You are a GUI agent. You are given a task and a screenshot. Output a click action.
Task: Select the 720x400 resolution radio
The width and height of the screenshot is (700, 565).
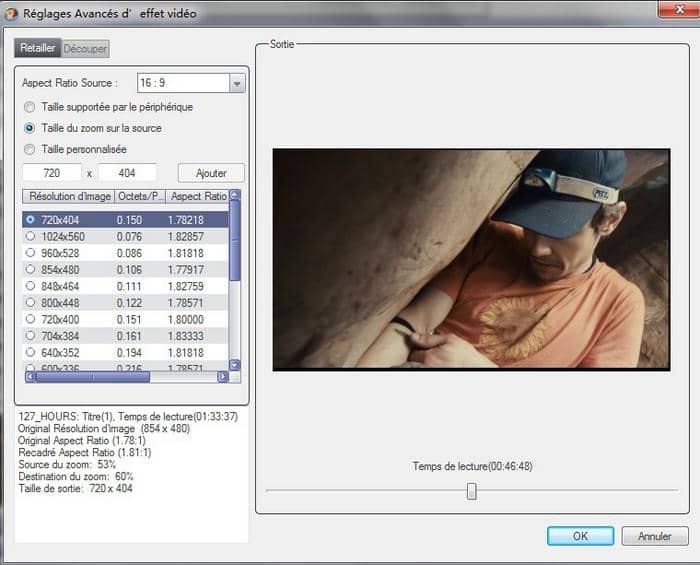click(30, 319)
